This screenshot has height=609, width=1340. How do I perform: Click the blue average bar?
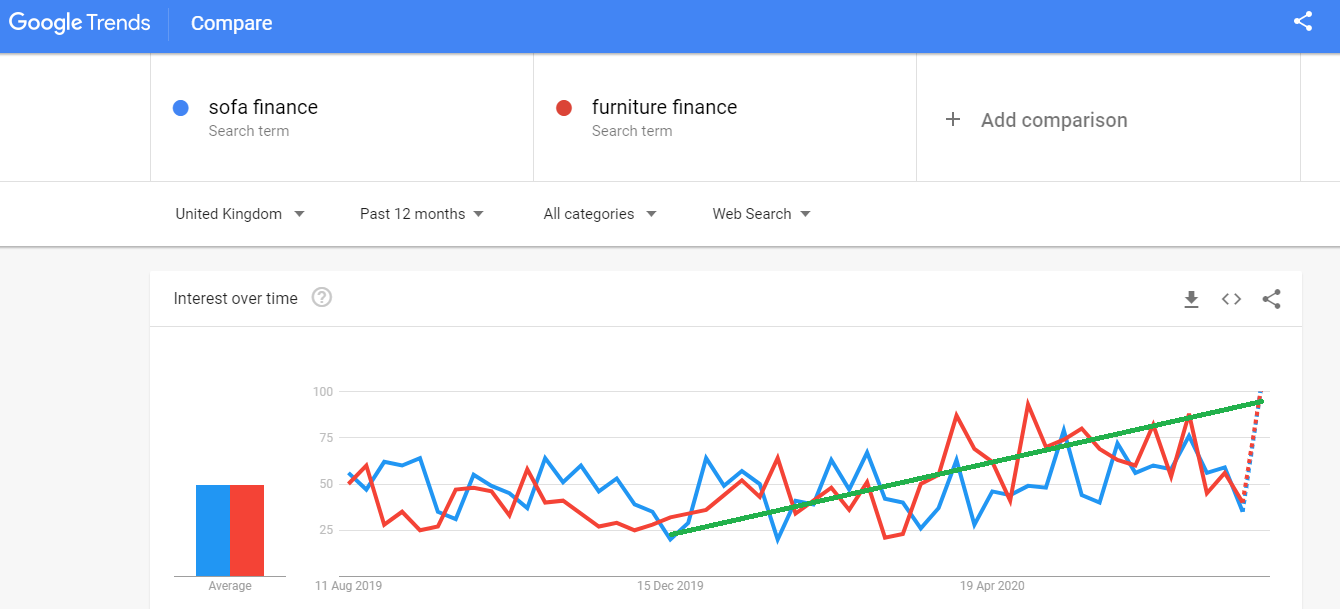(x=213, y=530)
